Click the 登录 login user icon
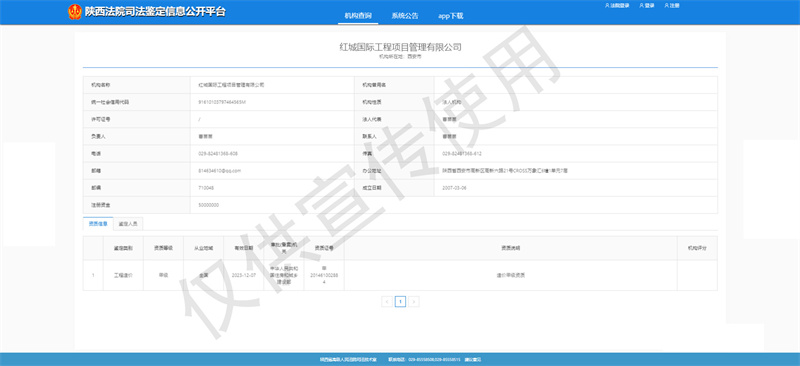Viewport: 800px width, 366px height. pos(641,6)
